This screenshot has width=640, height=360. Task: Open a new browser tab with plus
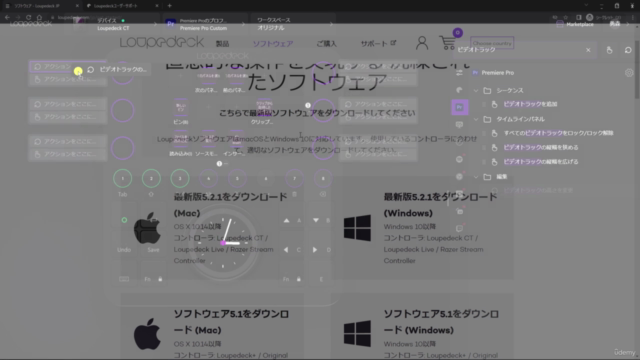click(169, 6)
